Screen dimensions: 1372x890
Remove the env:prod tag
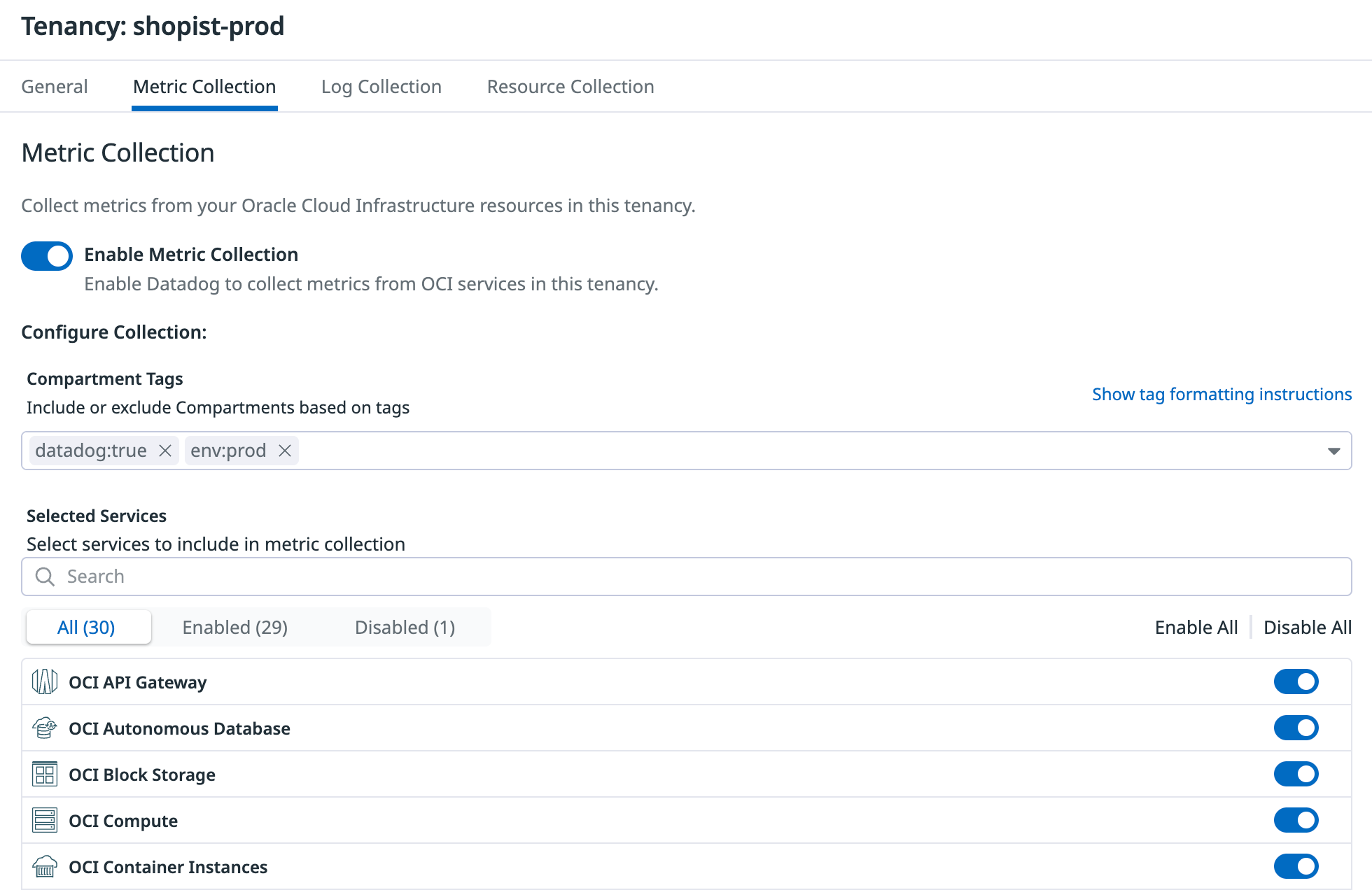point(284,451)
